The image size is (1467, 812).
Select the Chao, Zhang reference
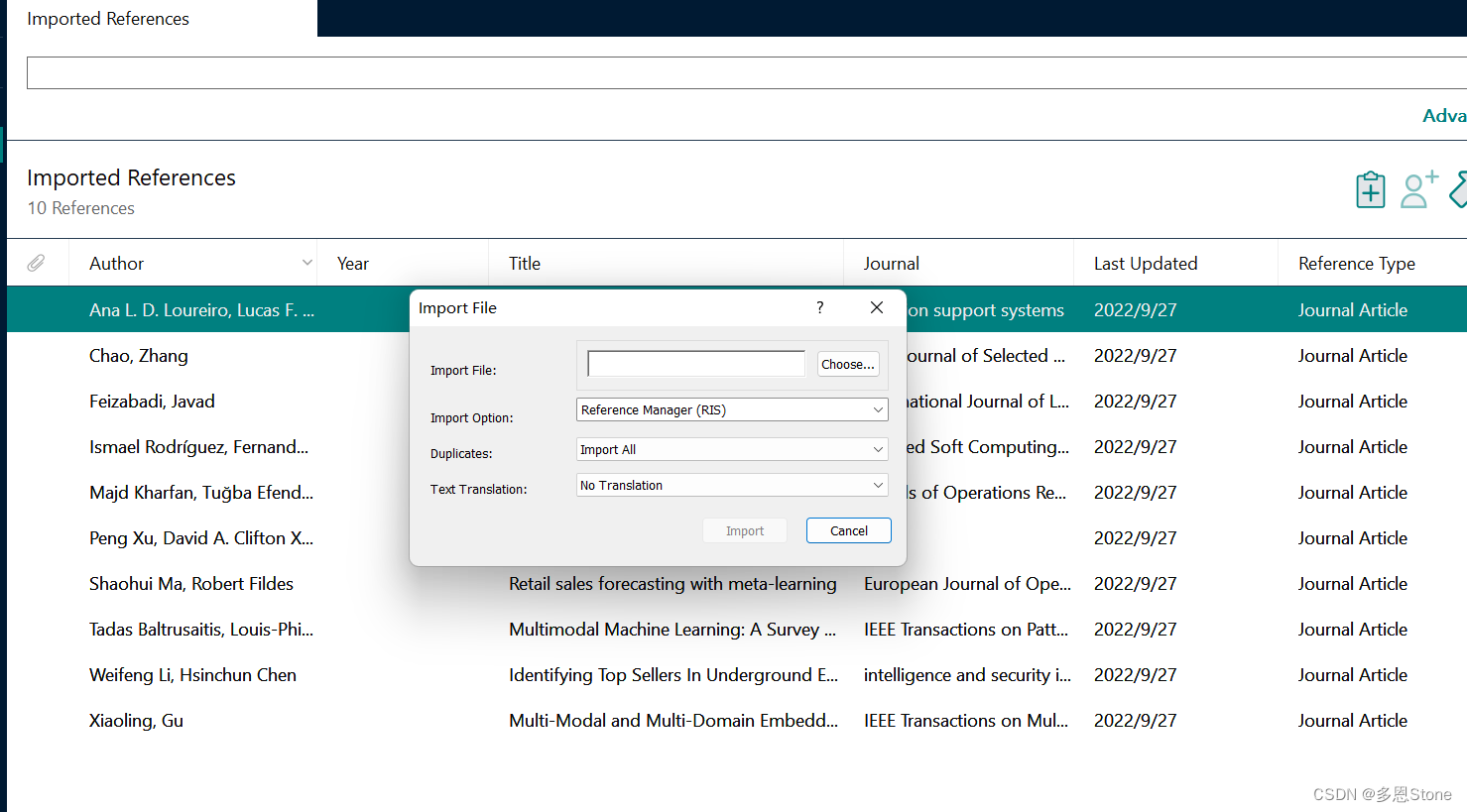point(139,356)
